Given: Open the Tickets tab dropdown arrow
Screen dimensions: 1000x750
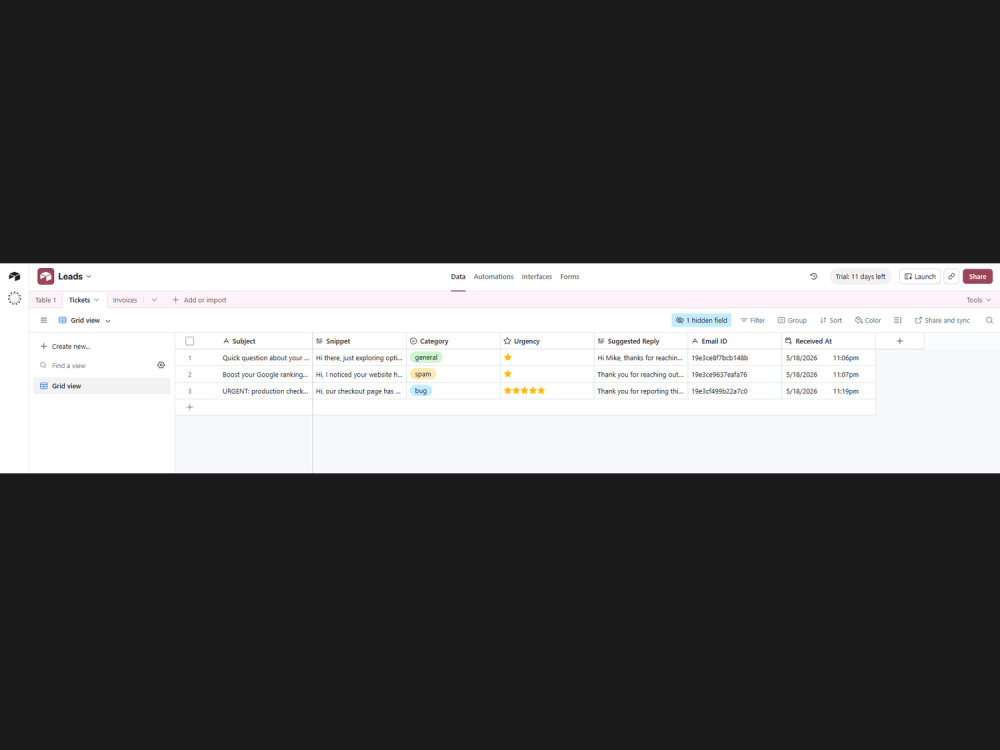Looking at the screenshot, I should point(96,300).
